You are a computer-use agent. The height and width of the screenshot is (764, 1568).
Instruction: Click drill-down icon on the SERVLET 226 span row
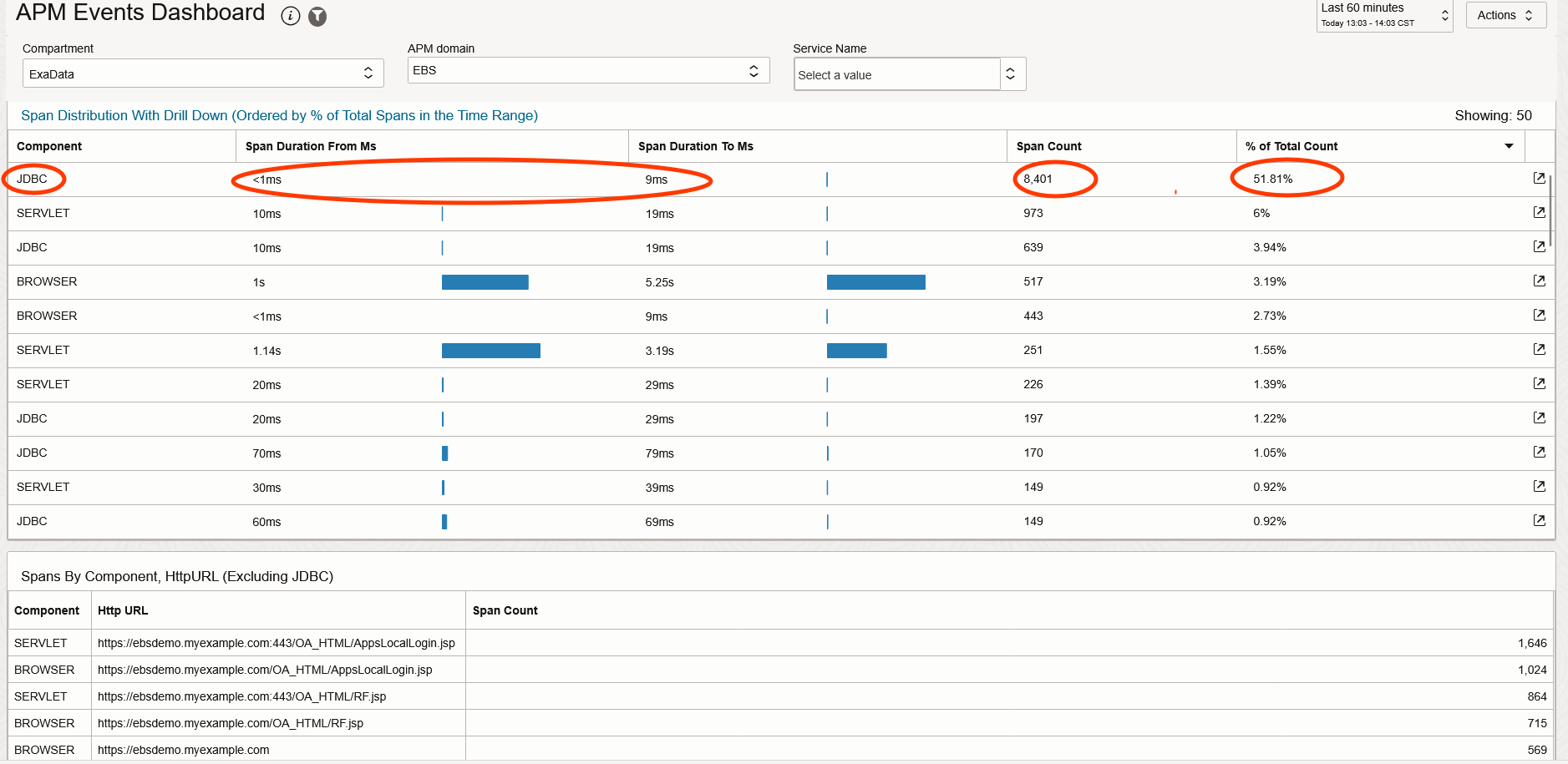(1539, 384)
